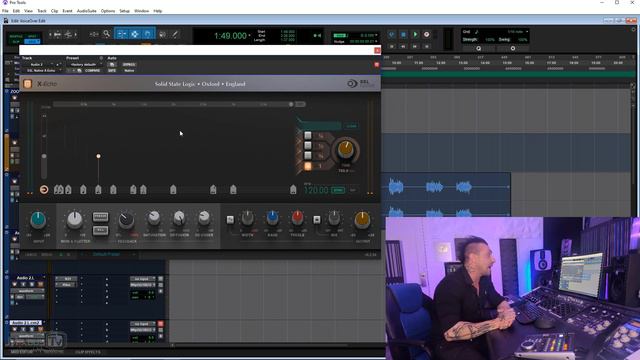The image size is (640, 360).
Task: Click the SSL logo in plugin
Action: [360, 84]
